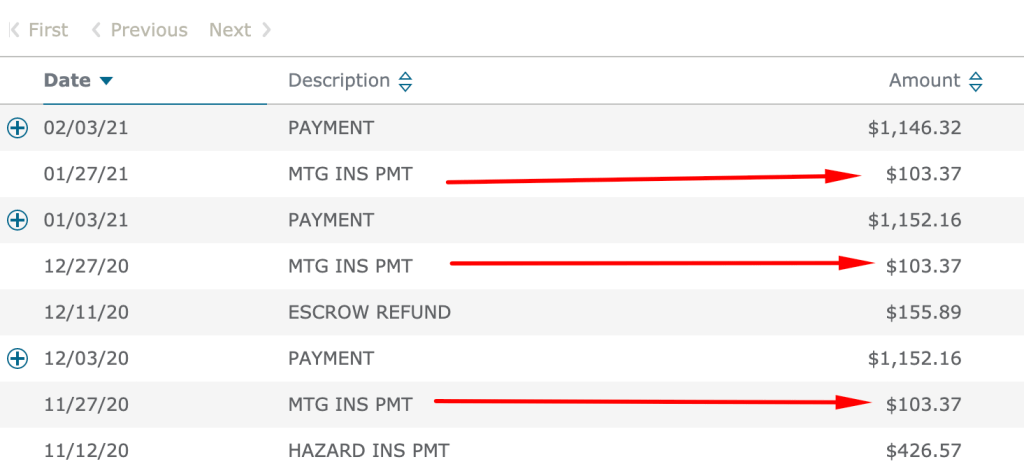Toggle Date column sort arrow
The image size is (1024, 471).
(x=106, y=81)
